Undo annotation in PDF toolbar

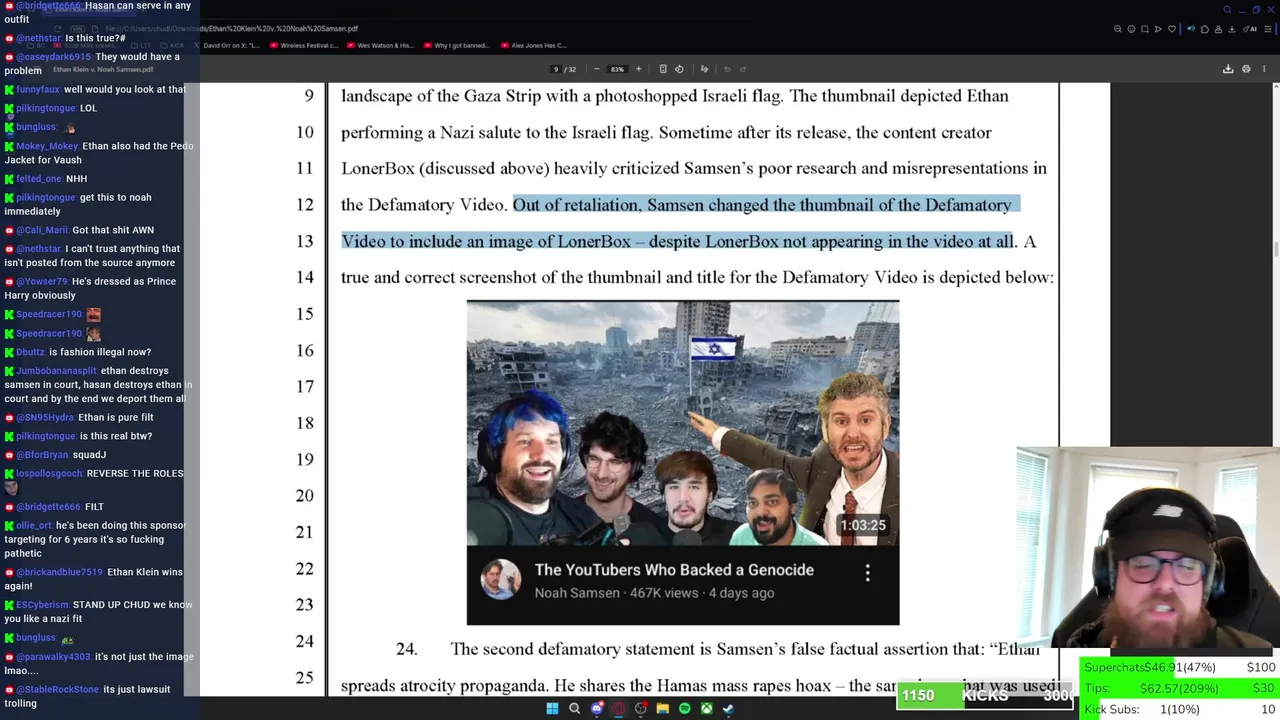tap(727, 69)
